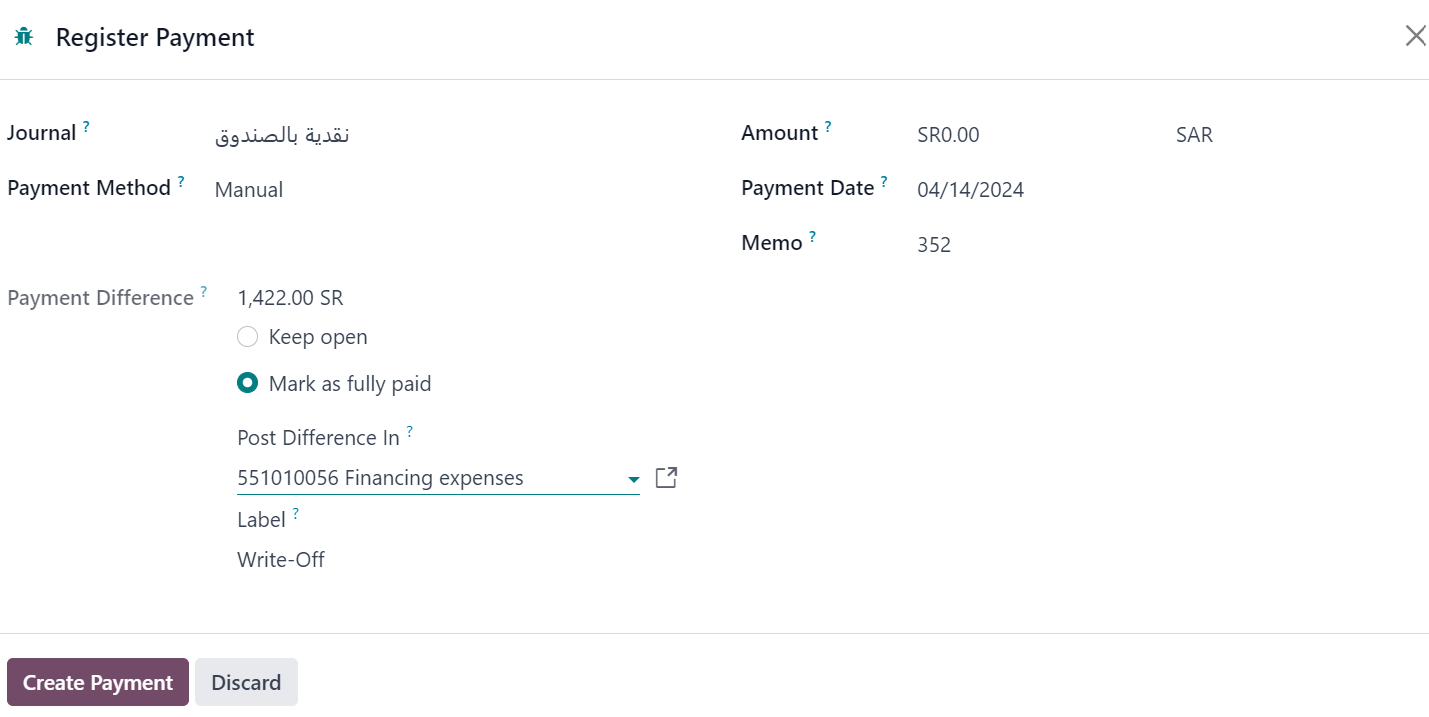Click help icon beside Payment Date

pos(884,182)
